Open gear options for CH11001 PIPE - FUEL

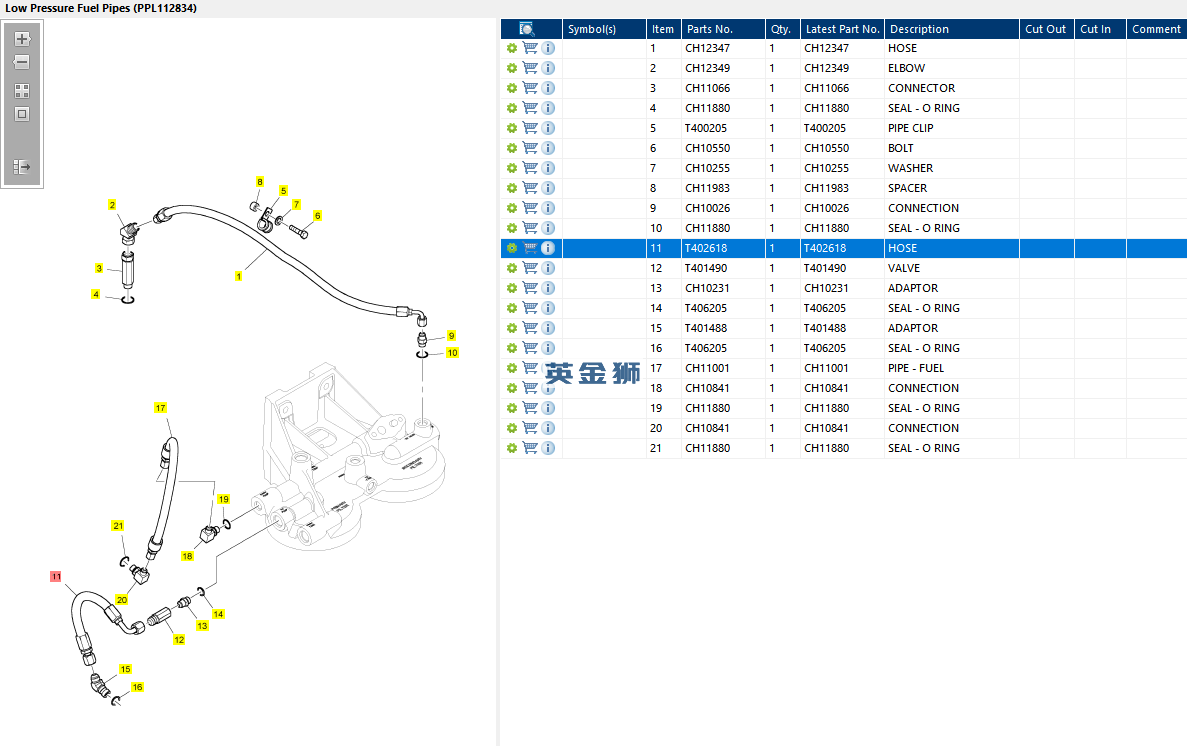tap(512, 368)
